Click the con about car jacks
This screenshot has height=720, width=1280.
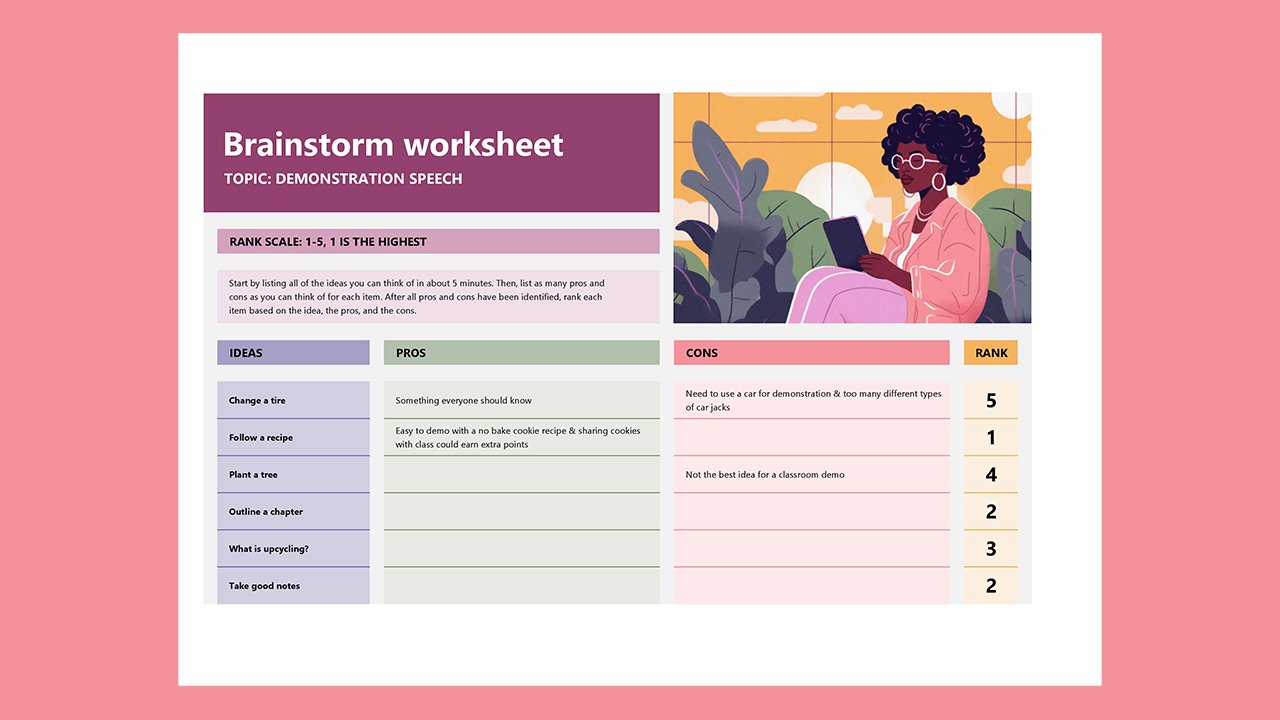(812, 400)
